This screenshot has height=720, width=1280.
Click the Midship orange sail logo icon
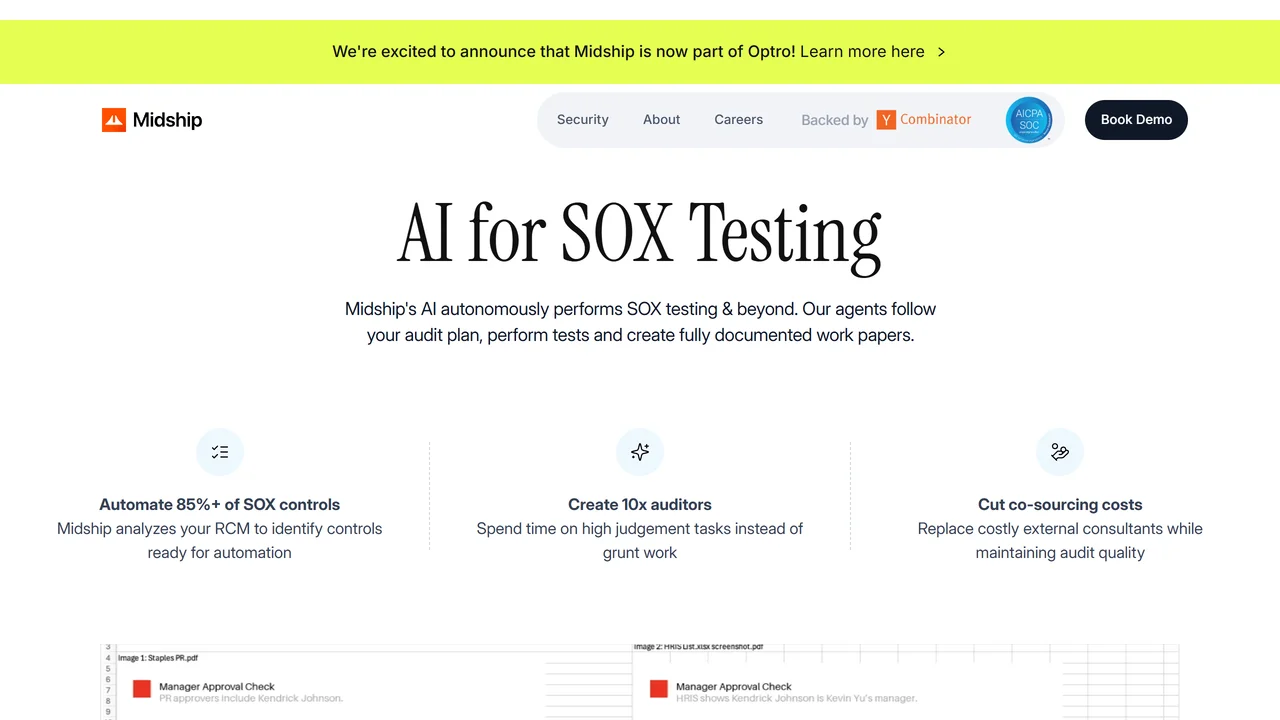click(114, 120)
